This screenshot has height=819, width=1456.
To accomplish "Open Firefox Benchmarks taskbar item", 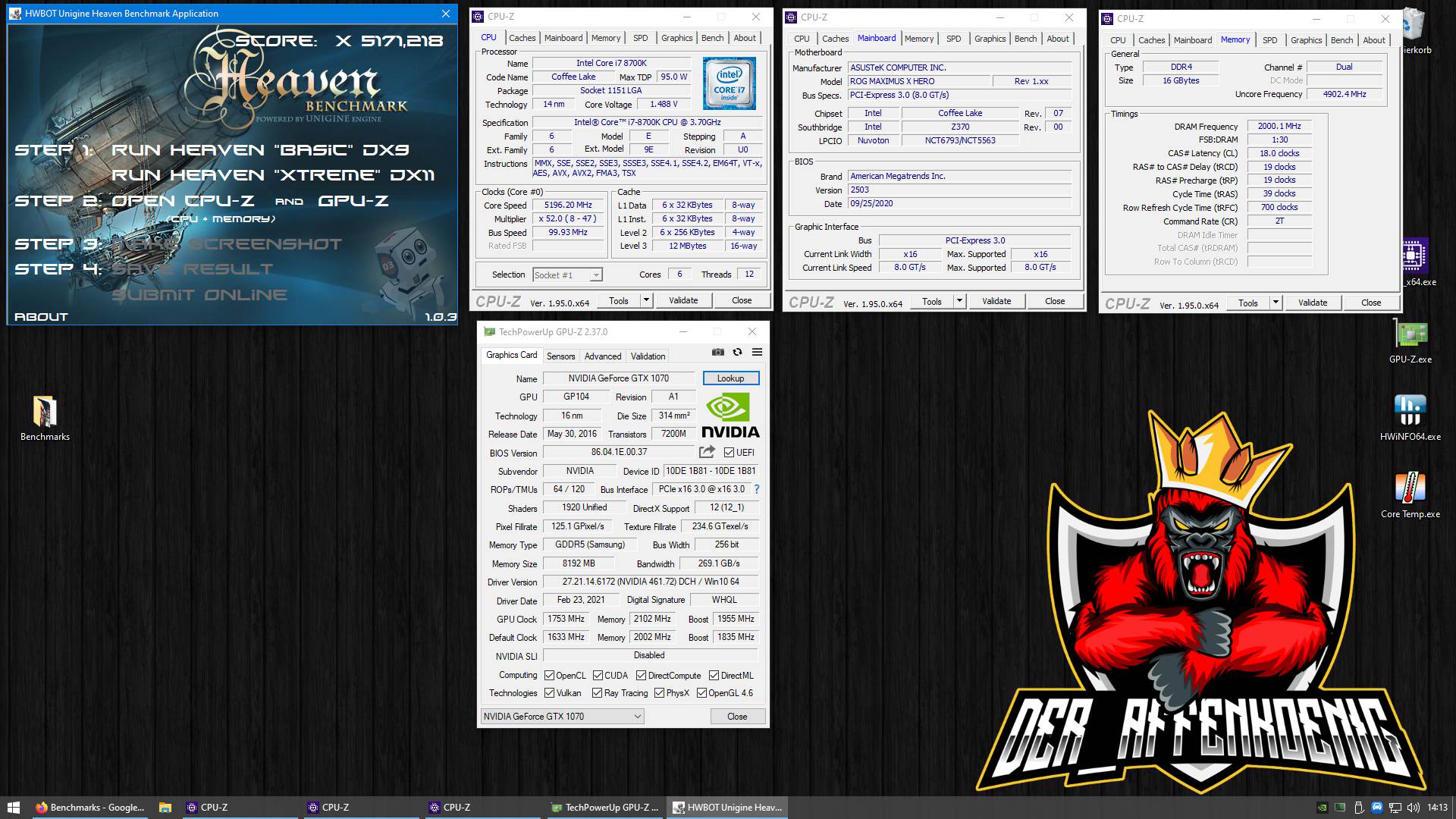I will [x=89, y=808].
